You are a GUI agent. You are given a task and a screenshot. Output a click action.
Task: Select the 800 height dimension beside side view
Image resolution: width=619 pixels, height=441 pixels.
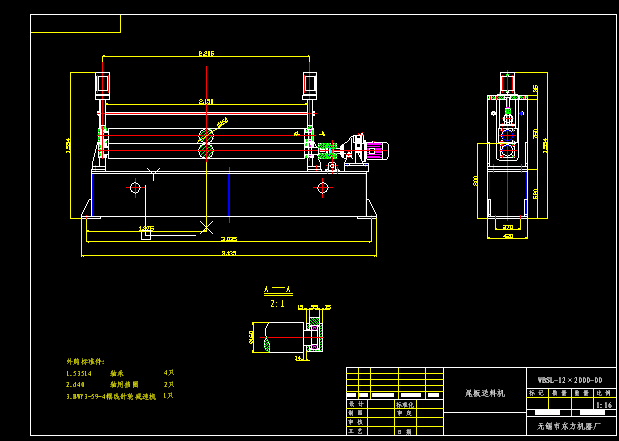(475, 181)
